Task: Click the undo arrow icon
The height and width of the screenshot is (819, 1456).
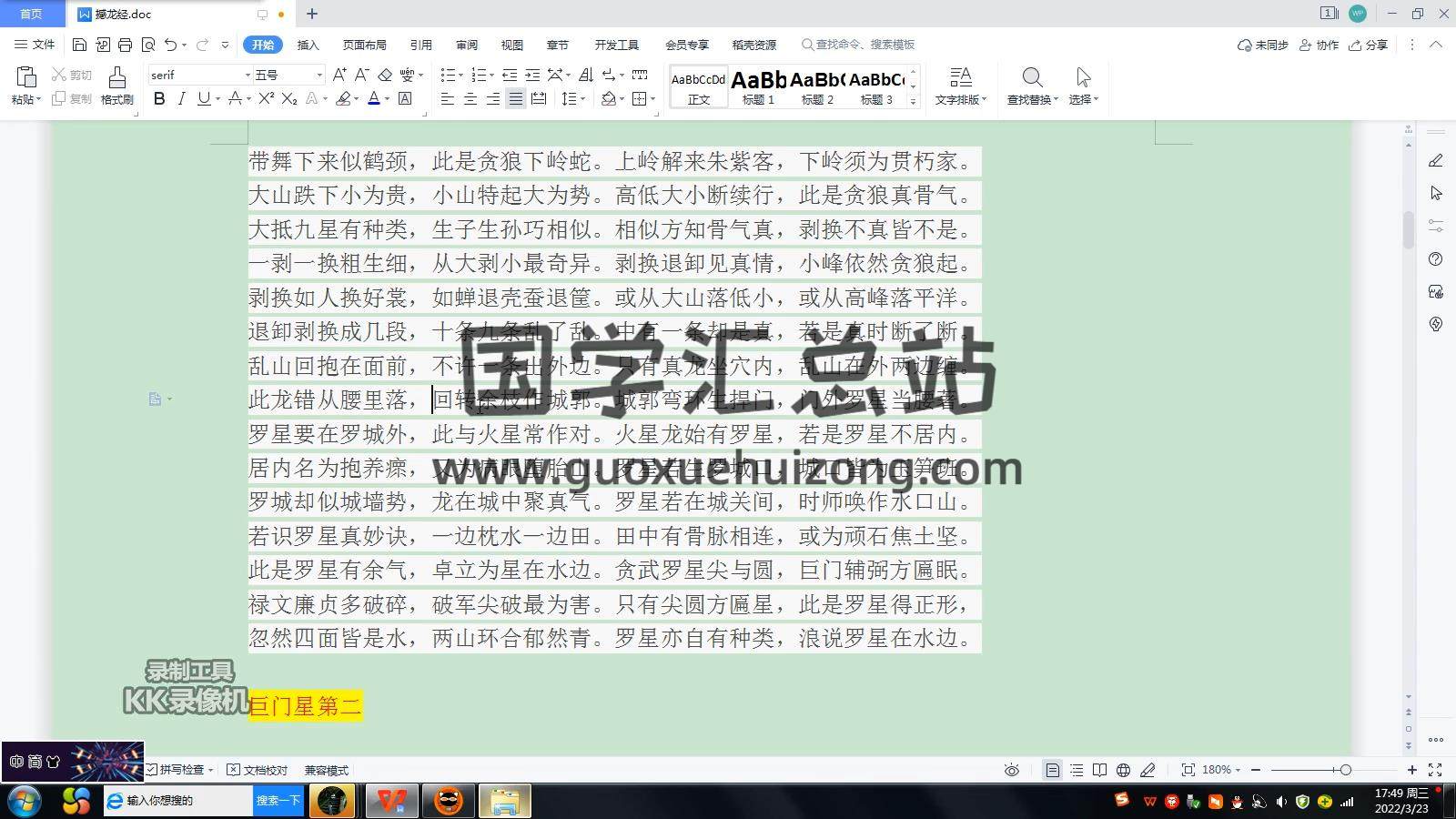Action: (170, 45)
